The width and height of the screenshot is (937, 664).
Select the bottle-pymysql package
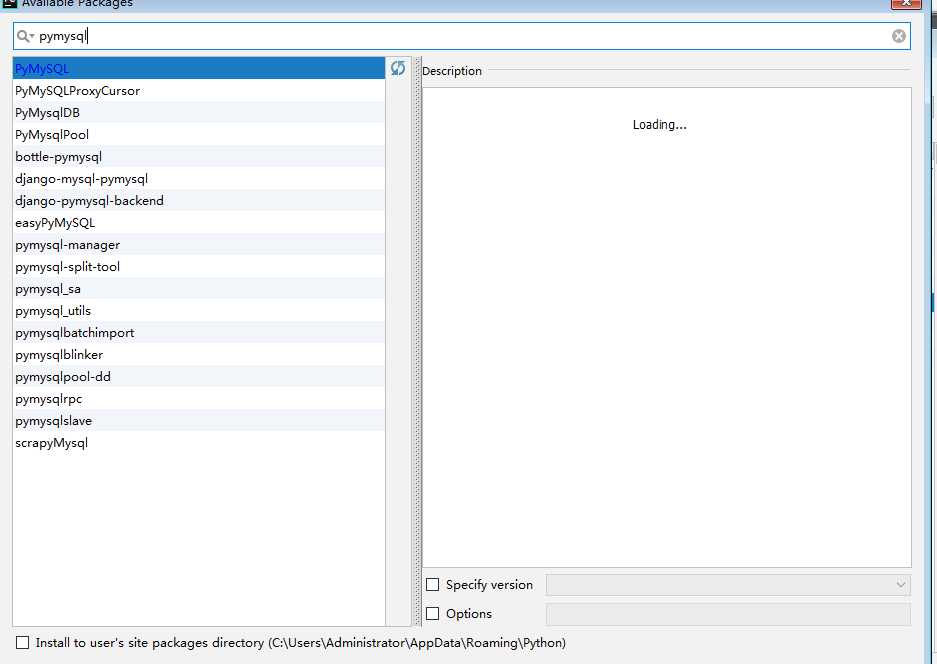tap(198, 157)
